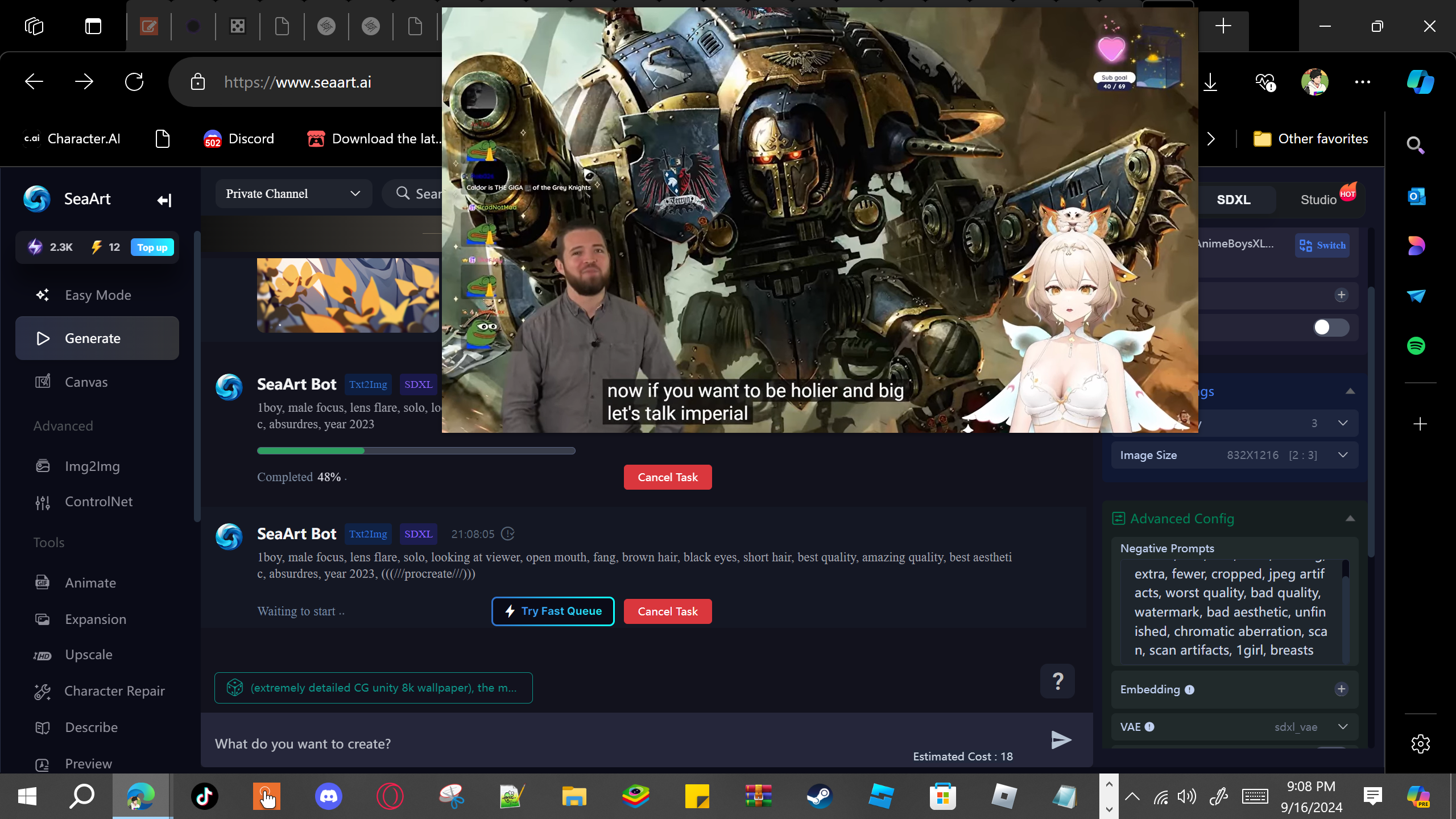This screenshot has height=819, width=1456.
Task: Open the browser essentials heart icon
Action: [1265, 82]
